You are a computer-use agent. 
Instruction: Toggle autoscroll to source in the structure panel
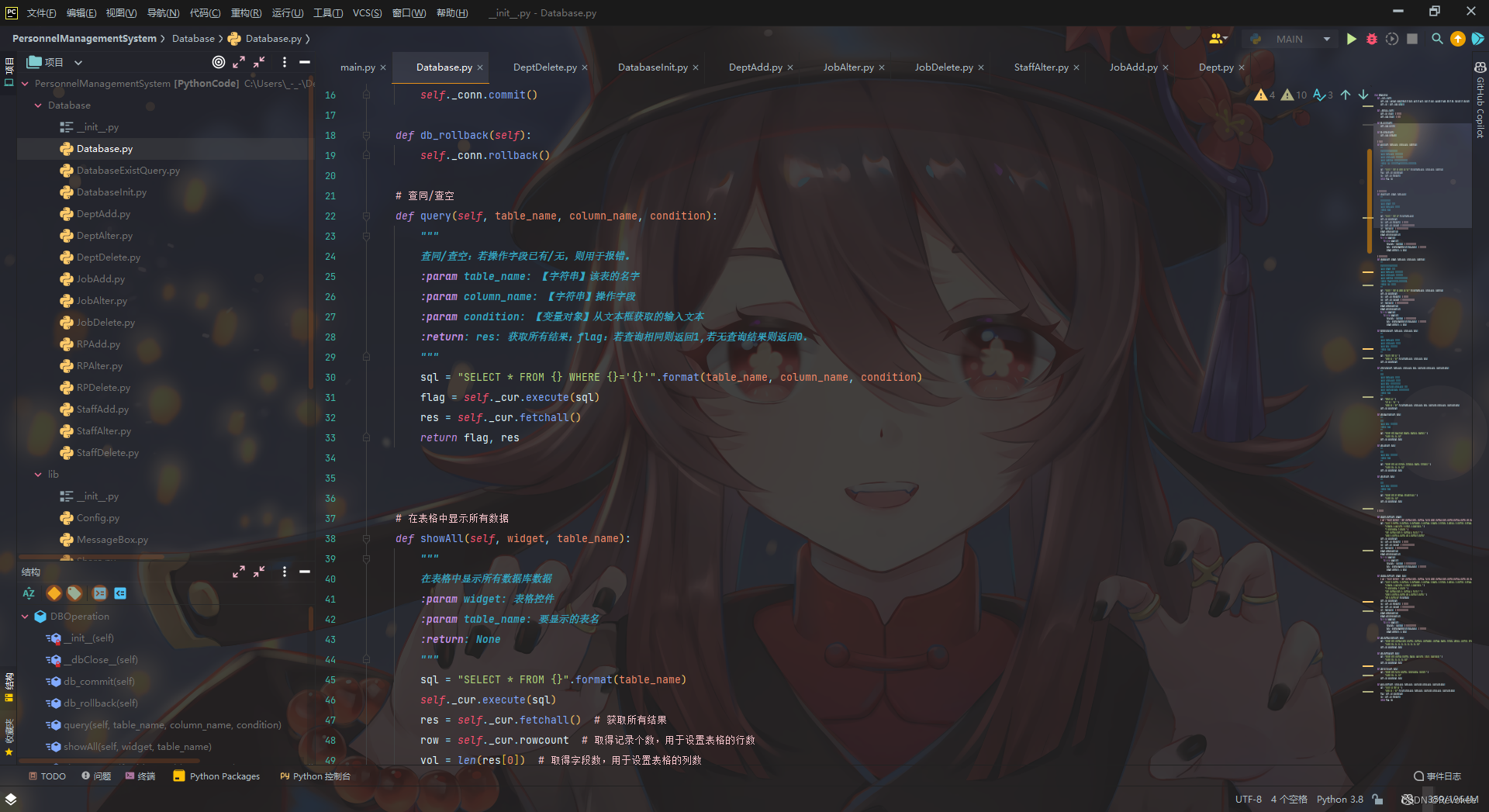100,593
